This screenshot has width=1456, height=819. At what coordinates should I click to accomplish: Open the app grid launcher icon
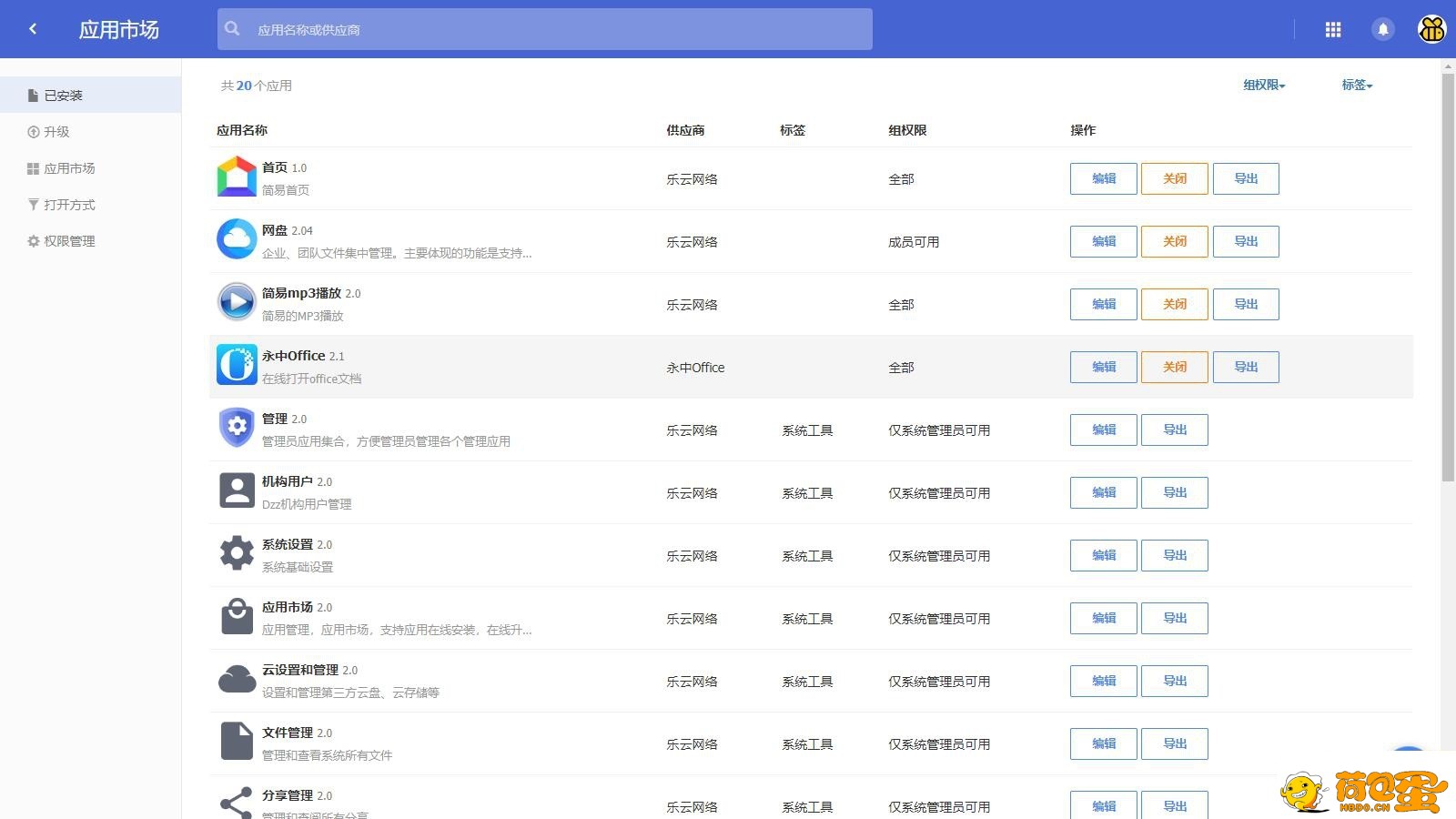pyautogui.click(x=1333, y=30)
